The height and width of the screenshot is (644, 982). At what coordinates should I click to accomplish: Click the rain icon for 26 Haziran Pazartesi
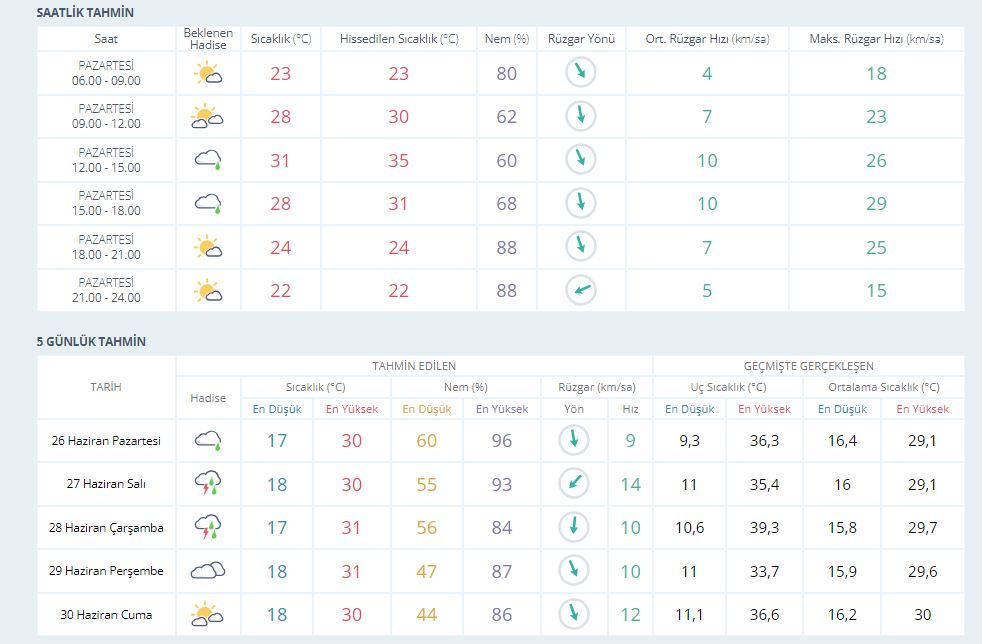pyautogui.click(x=207, y=440)
